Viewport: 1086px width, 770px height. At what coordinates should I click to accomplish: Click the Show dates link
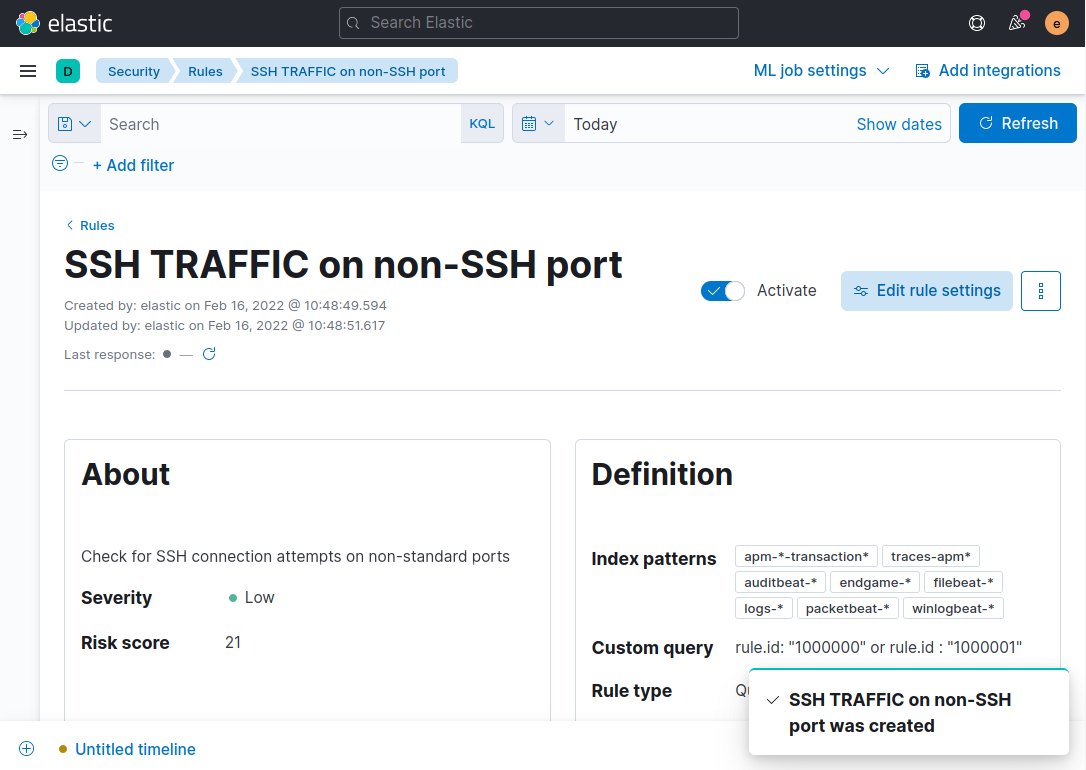pyautogui.click(x=899, y=124)
